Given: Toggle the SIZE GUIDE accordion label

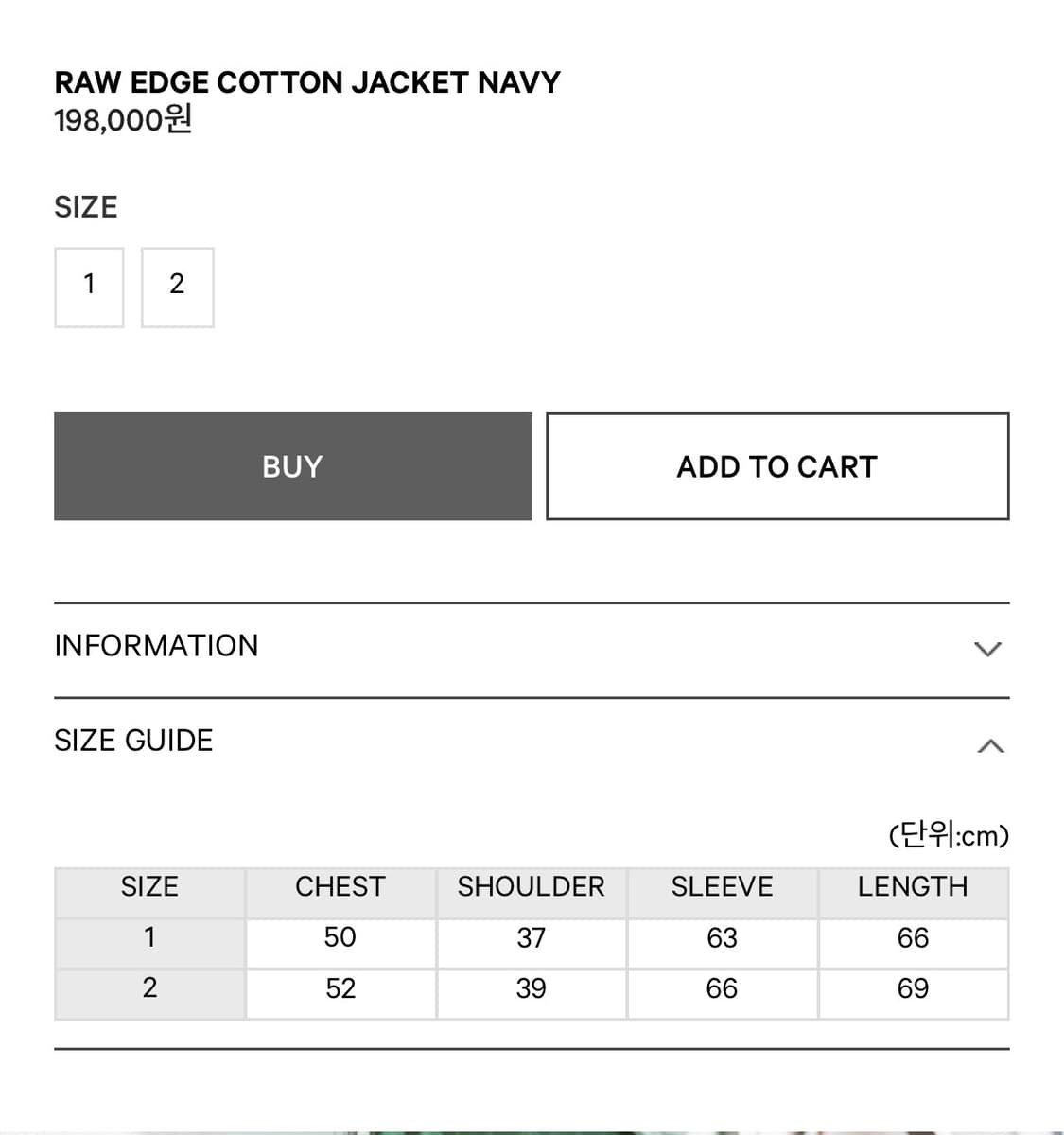Looking at the screenshot, I should (x=133, y=741).
